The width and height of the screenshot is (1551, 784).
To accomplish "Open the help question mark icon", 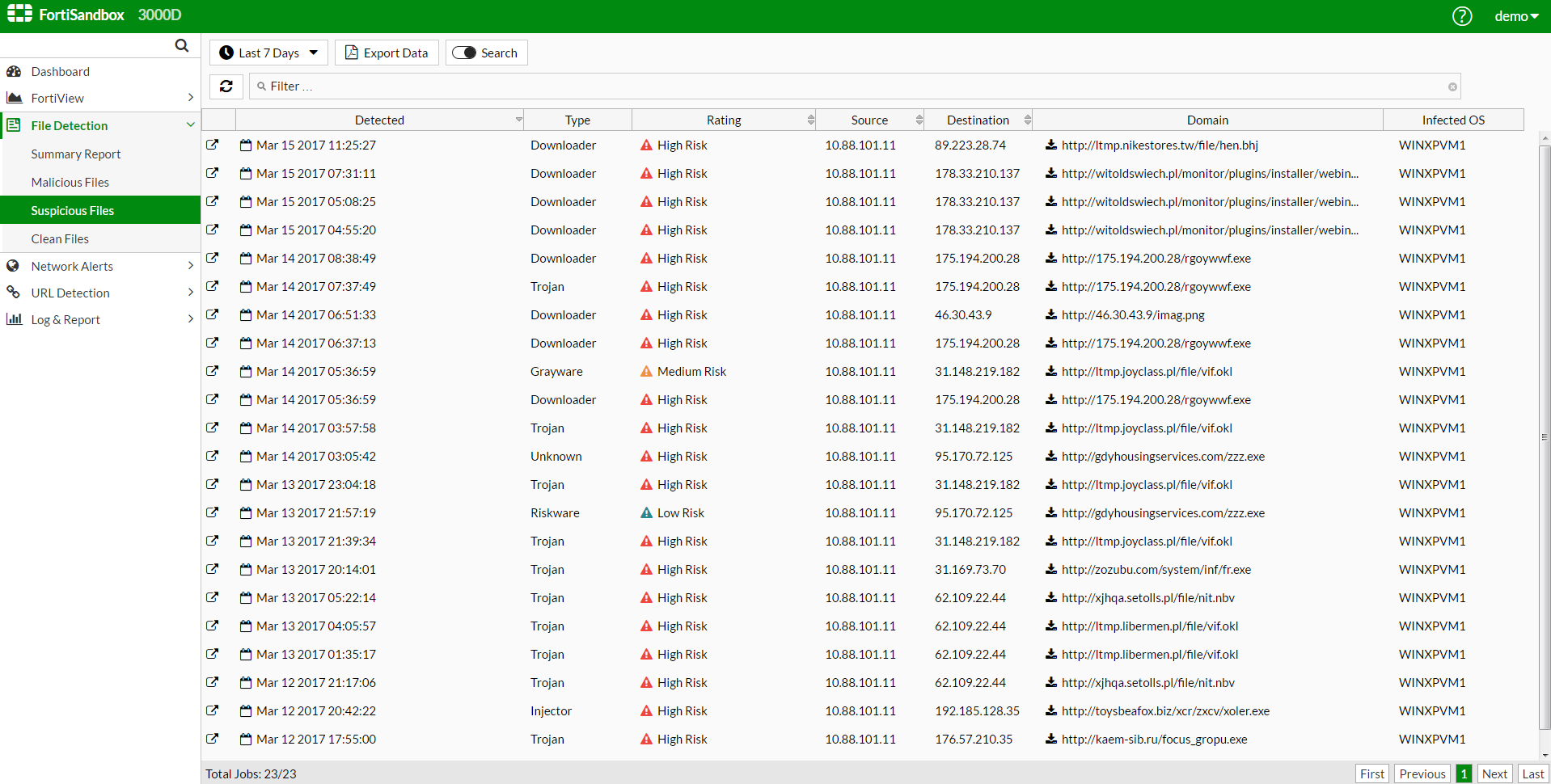I will coord(1462,16).
